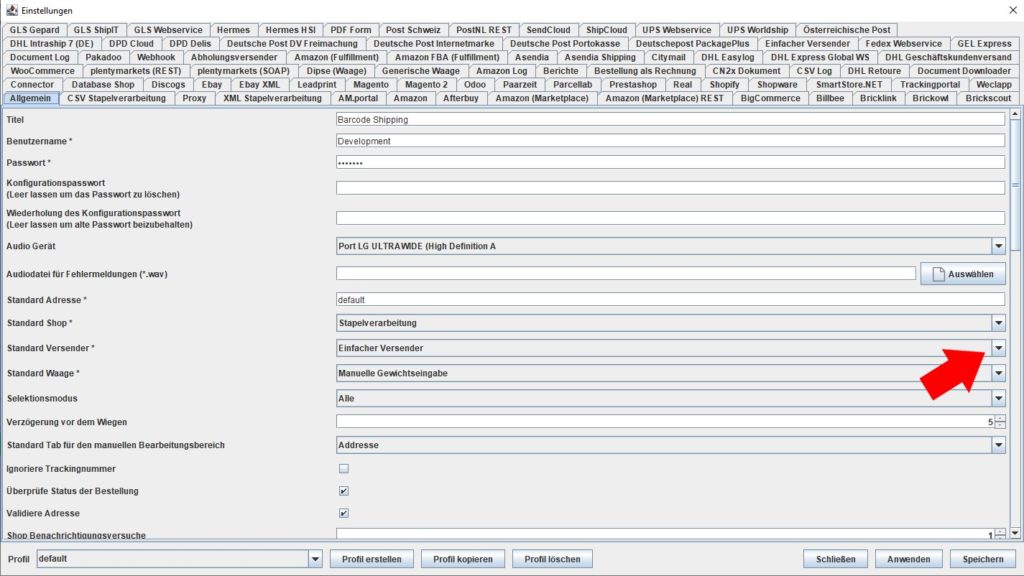Screen dimensions: 1024x576
Task: Click the Audiodatei für Fehlermeldungen field
Action: [626, 274]
